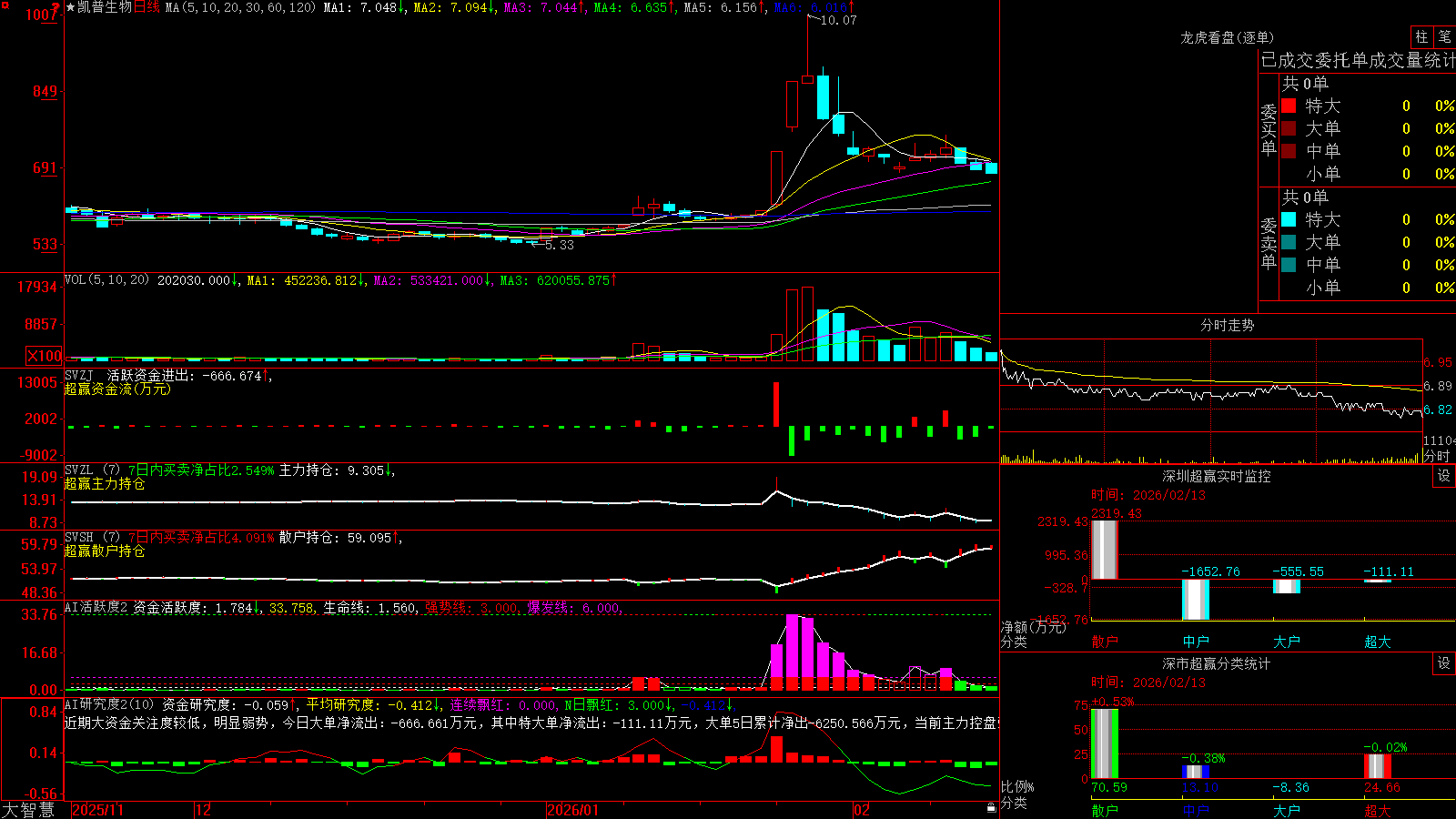The width and height of the screenshot is (1456, 819).
Task: Click the VOL(5,10,20) indicator label
Action: click(106, 280)
